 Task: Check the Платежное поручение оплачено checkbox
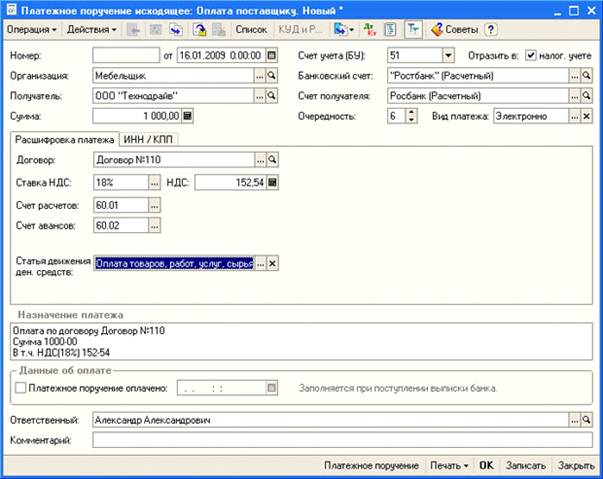click(x=20, y=388)
